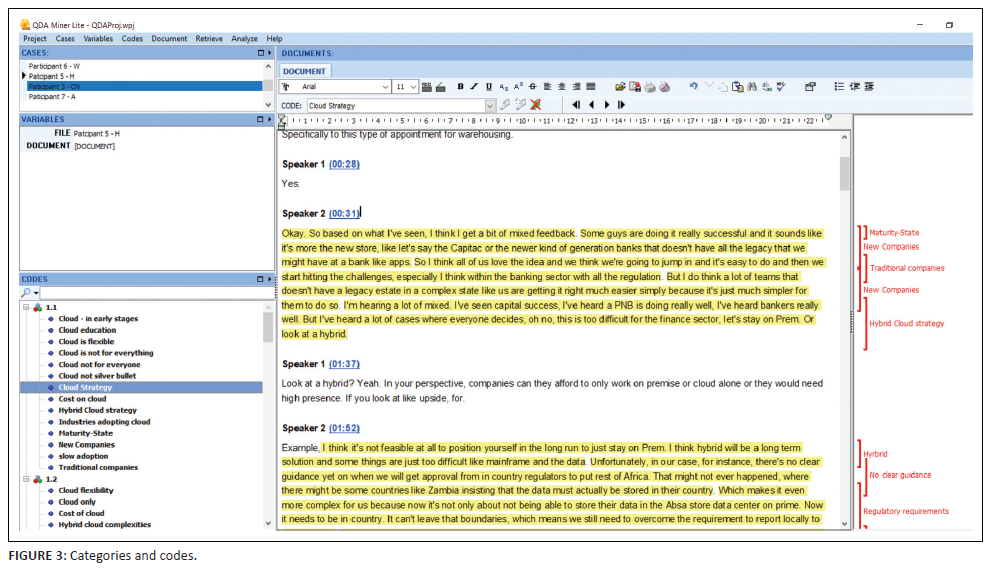Toggle italic formatting in document toolbar

474,87
